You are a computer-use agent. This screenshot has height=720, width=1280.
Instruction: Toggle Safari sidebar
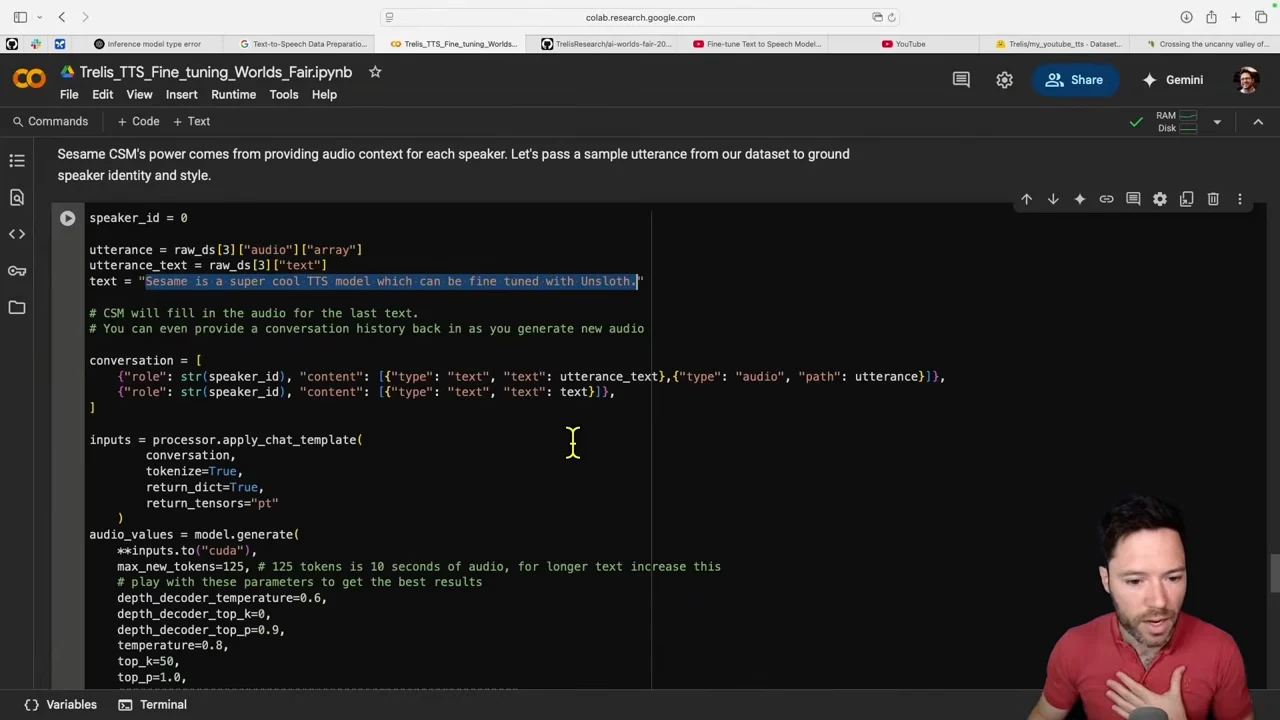(20, 17)
